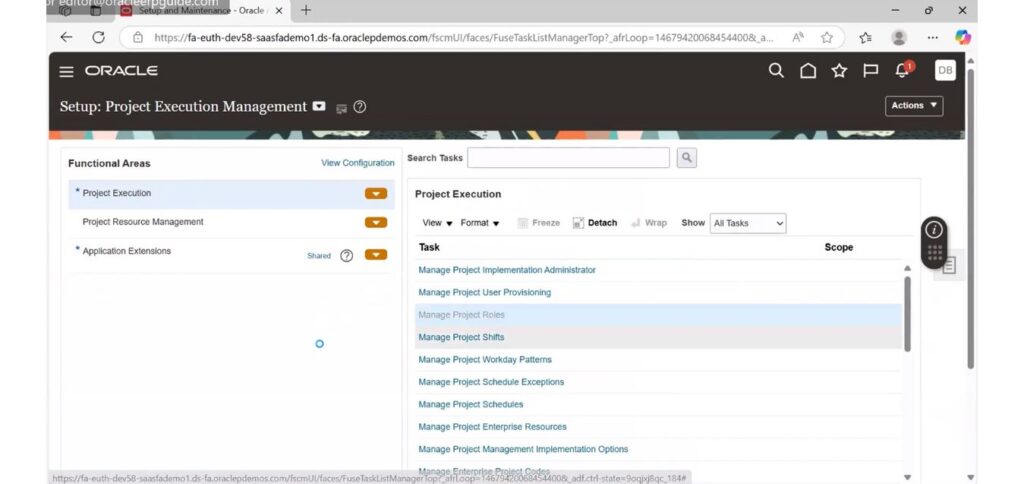1024x484 pixels.
Task: Open the Actions dropdown button
Action: point(914,106)
